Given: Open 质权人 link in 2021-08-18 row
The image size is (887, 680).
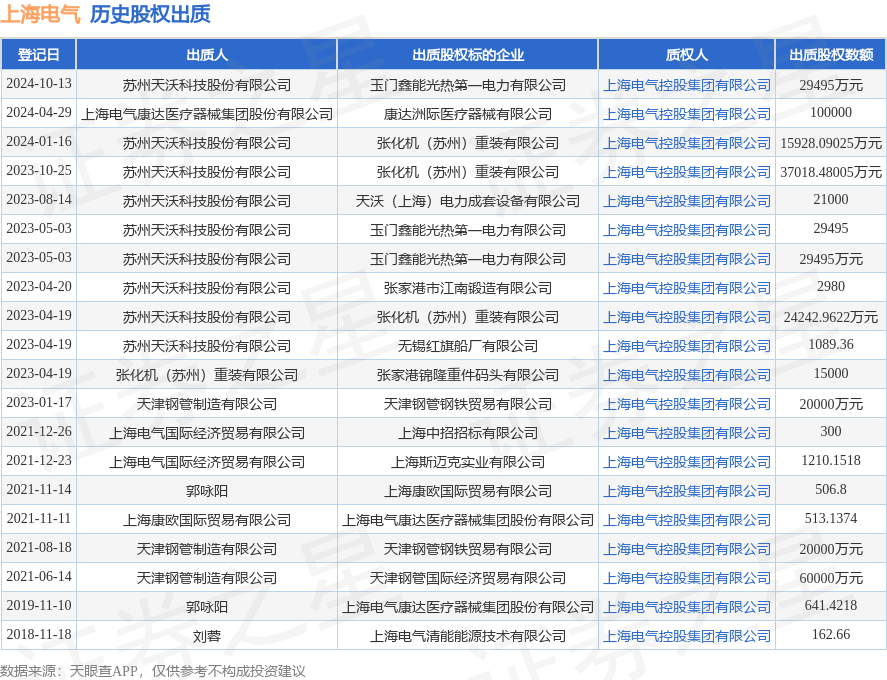Looking at the screenshot, I should [687, 549].
